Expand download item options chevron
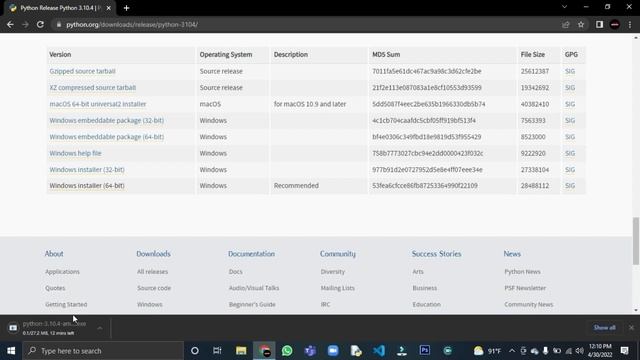The height and width of the screenshot is (360, 640). (100, 328)
